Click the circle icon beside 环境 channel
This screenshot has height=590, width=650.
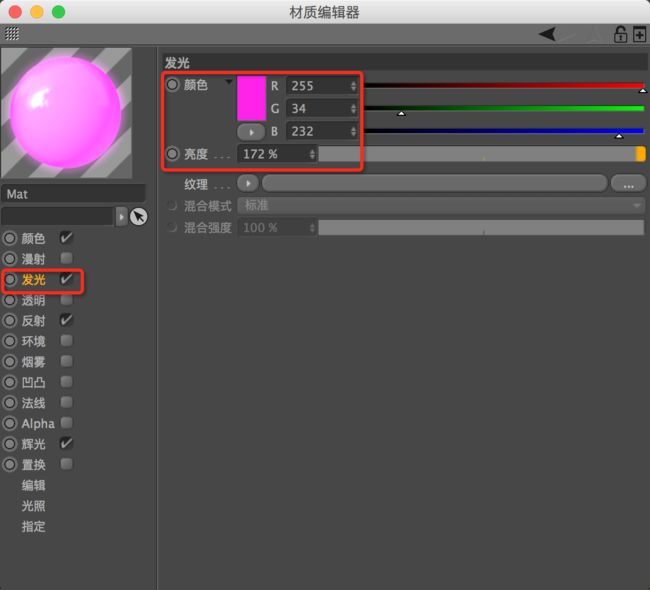tap(10, 341)
